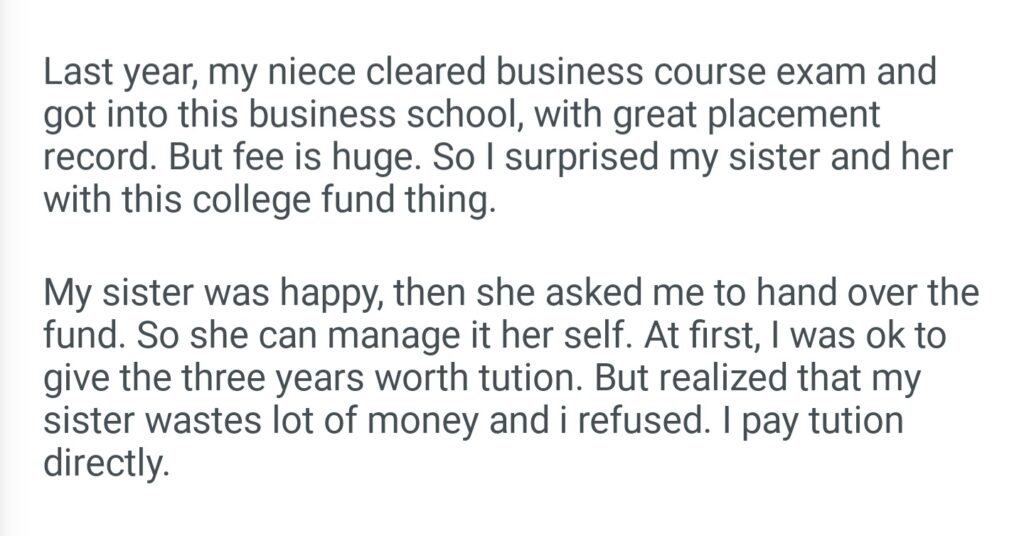The width and height of the screenshot is (1024, 536).
Task: Click the word "record"
Action: point(97,157)
